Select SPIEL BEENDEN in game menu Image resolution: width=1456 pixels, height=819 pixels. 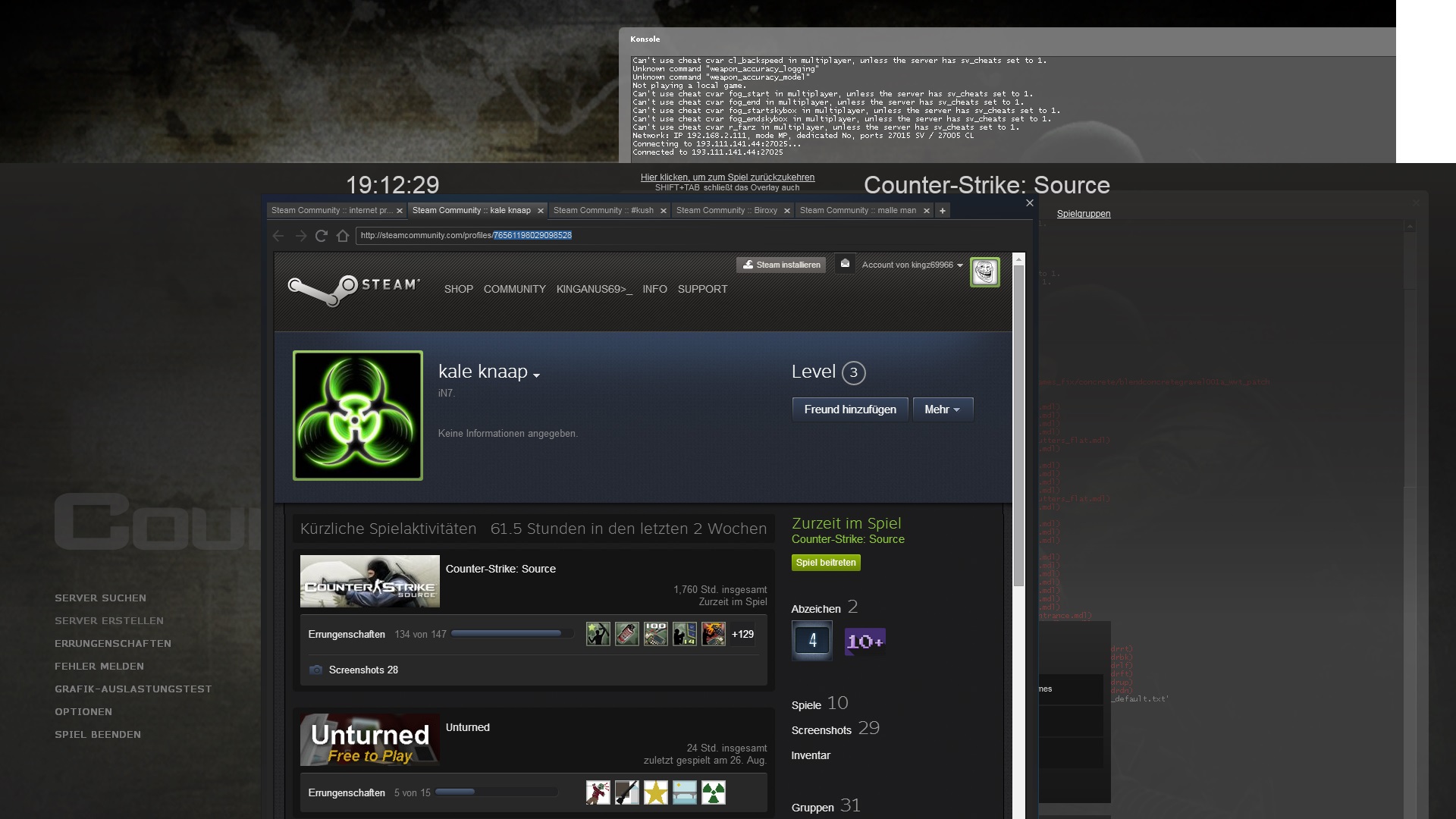(x=98, y=735)
